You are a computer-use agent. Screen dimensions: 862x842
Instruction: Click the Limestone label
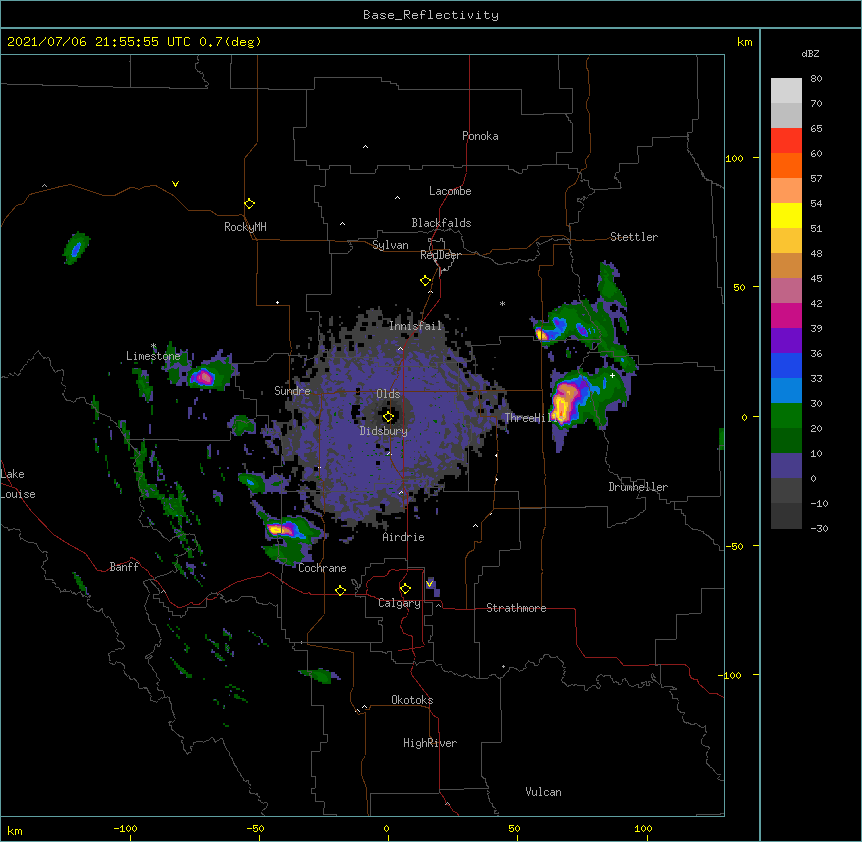(153, 356)
